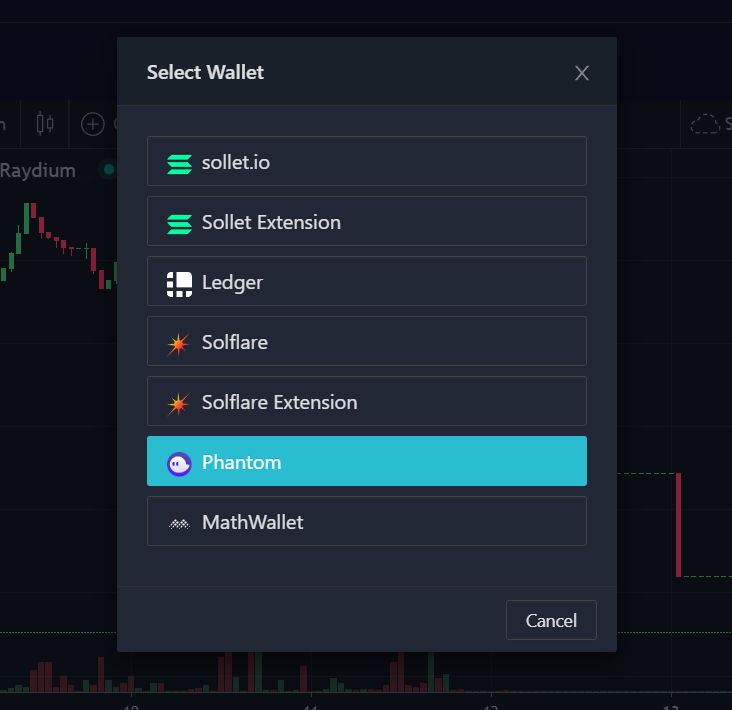
Task: Choose Solflare Extension in the list
Action: pos(366,402)
